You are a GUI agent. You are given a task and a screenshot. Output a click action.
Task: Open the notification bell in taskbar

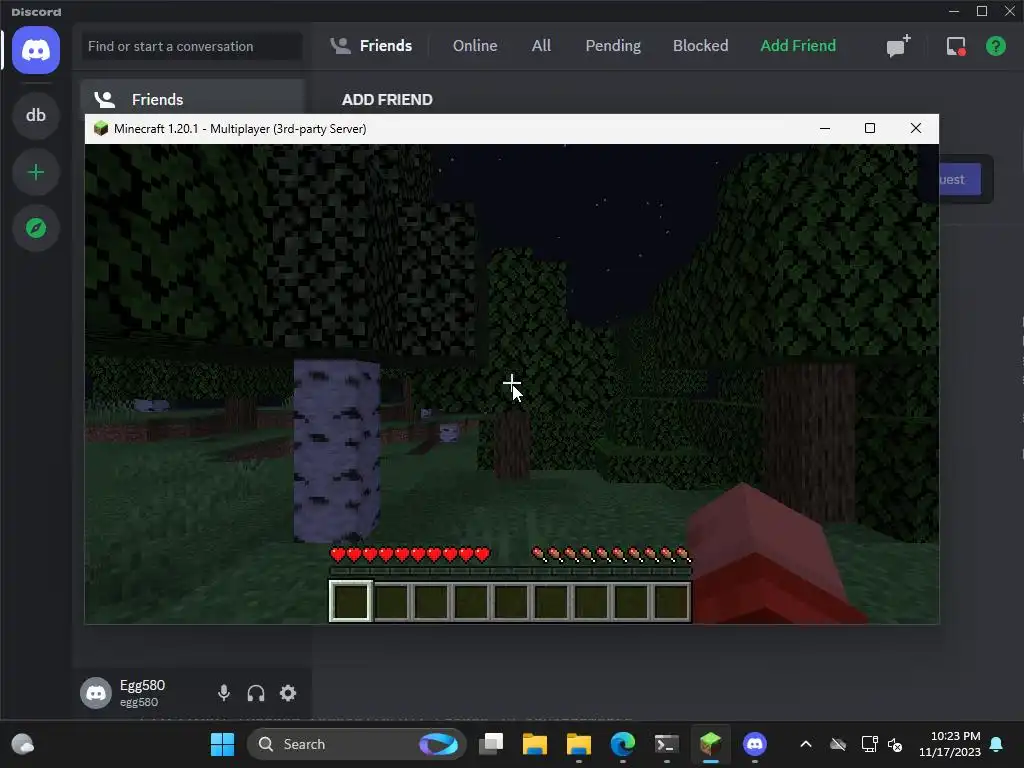(997, 744)
